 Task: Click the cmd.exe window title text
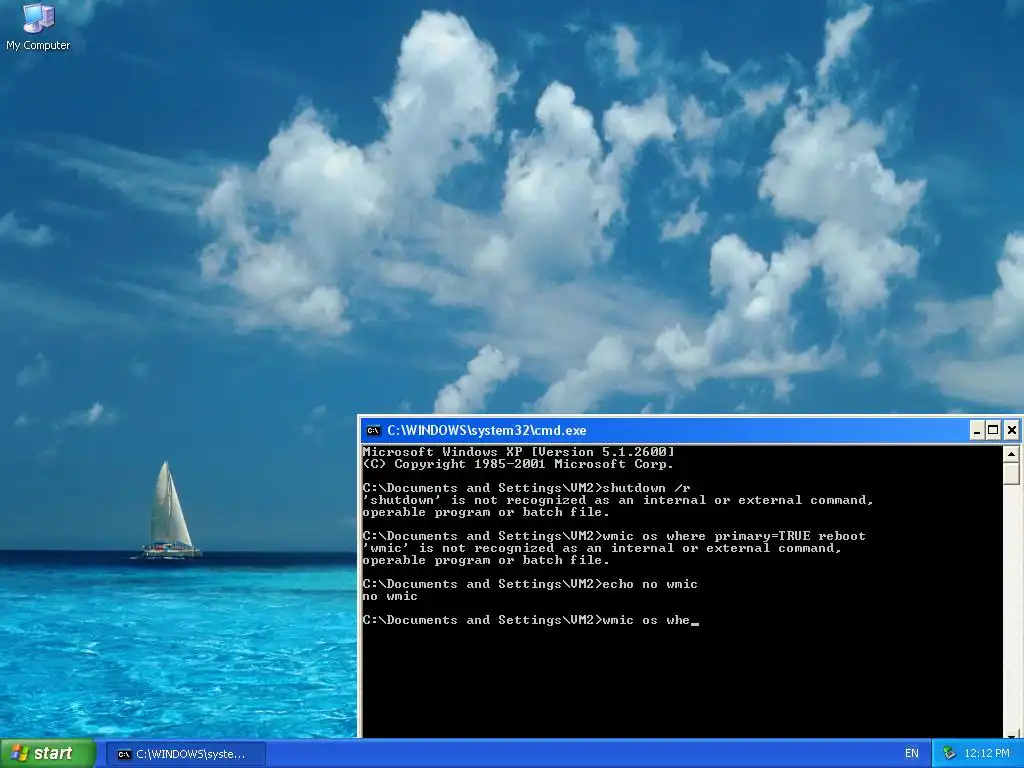pyautogui.click(x=487, y=430)
